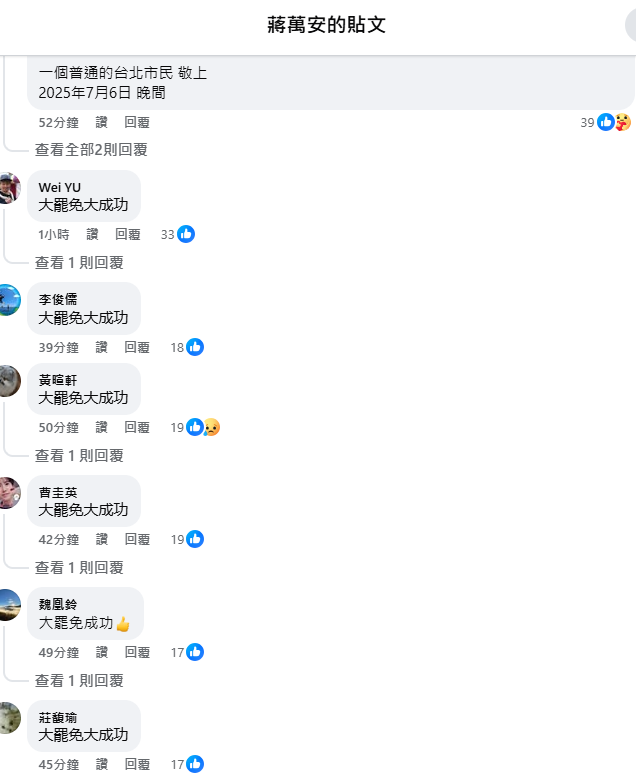Expand the 1 reply under 黃暄軒's comment
This screenshot has height=777, width=636.
click(x=79, y=455)
